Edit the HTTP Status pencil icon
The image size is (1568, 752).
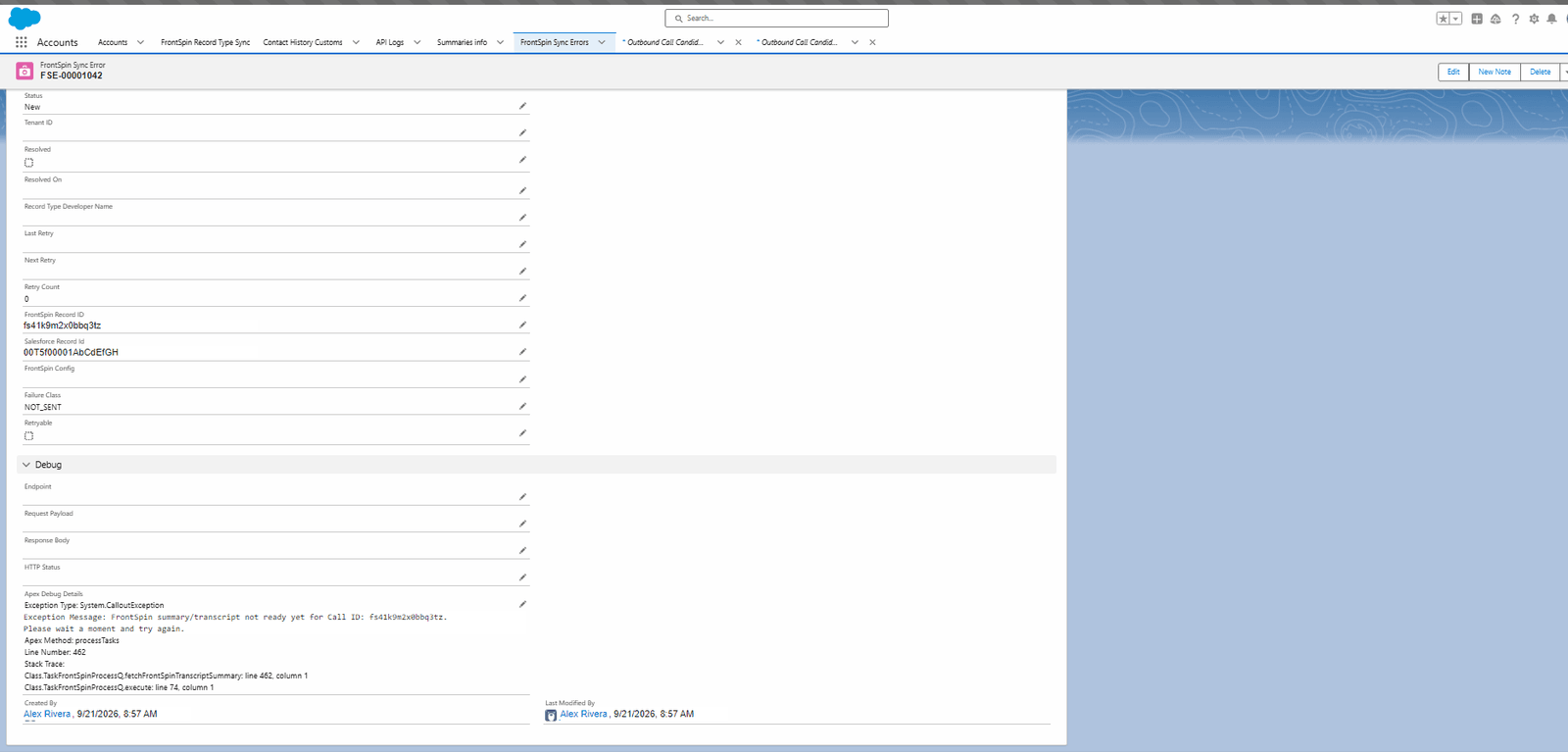522,577
